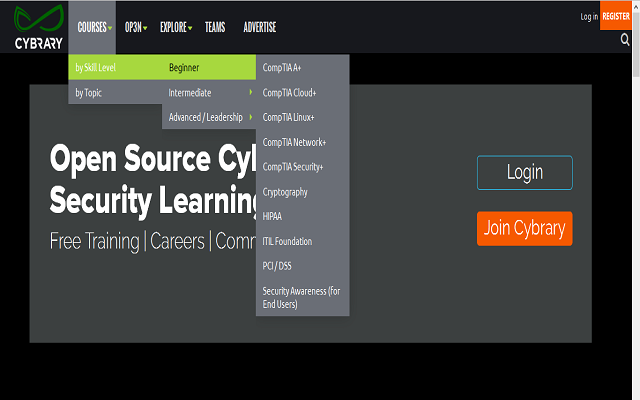640x400 pixels.
Task: Open the CompTIA A+ course
Action: (302, 67)
